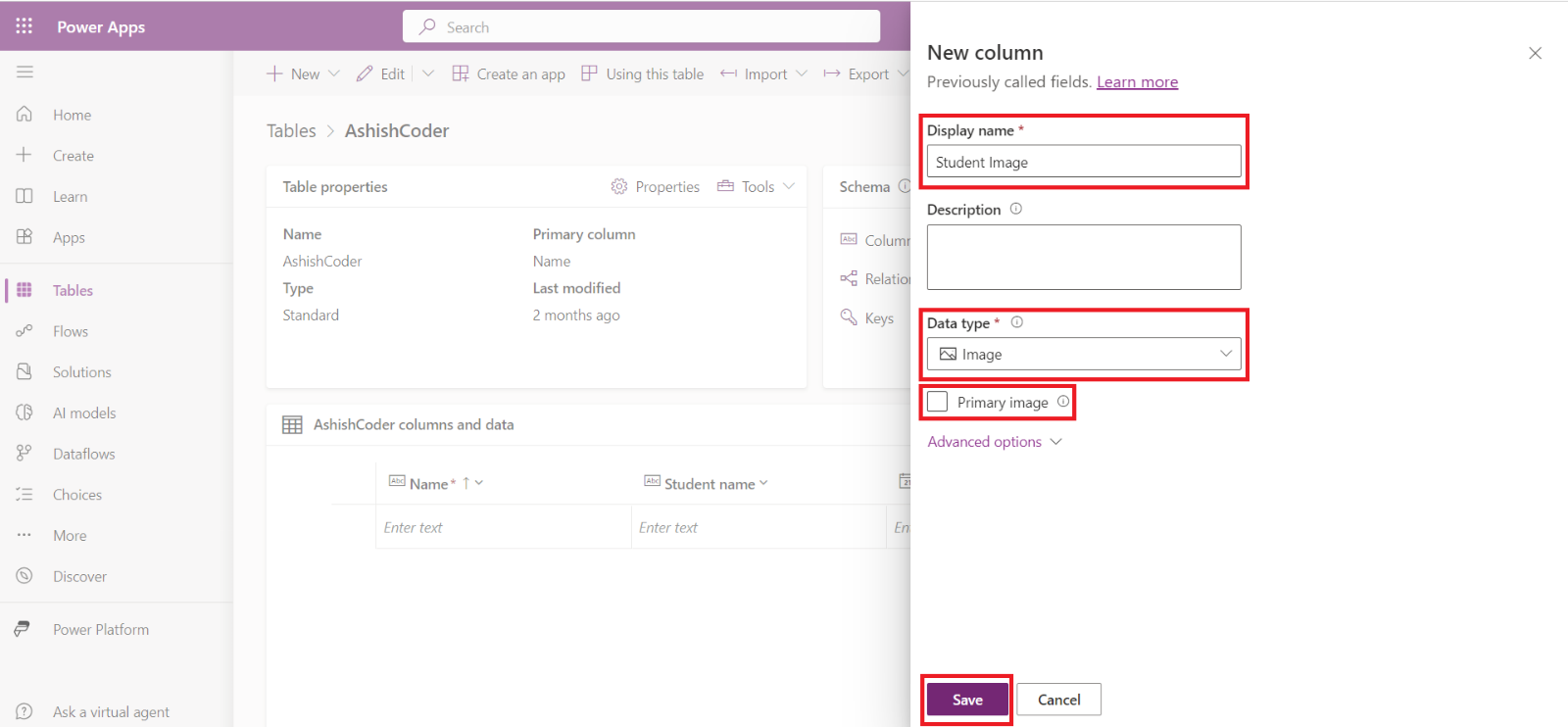The width and height of the screenshot is (1568, 727).
Task: Click the Keys schema icon
Action: pyautogui.click(x=849, y=317)
